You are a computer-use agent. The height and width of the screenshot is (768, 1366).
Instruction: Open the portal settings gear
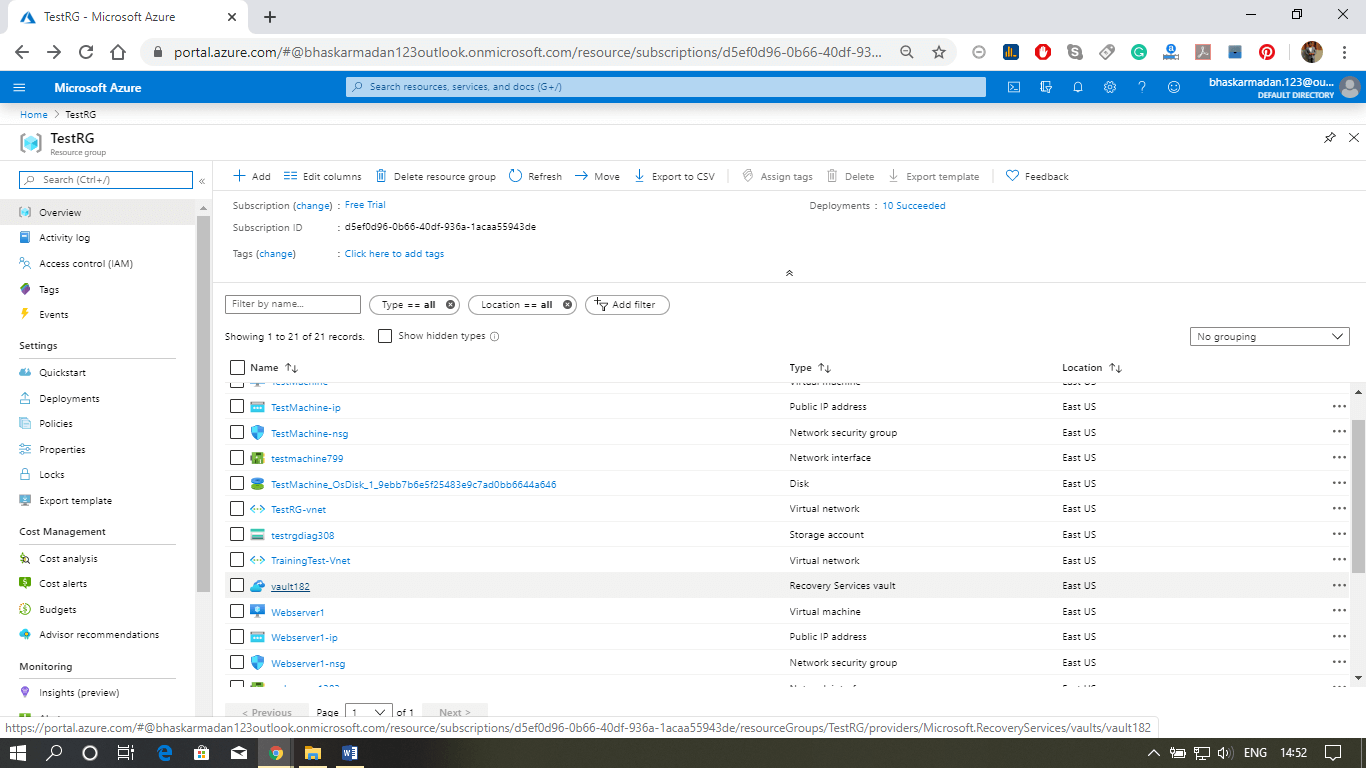(x=1110, y=87)
